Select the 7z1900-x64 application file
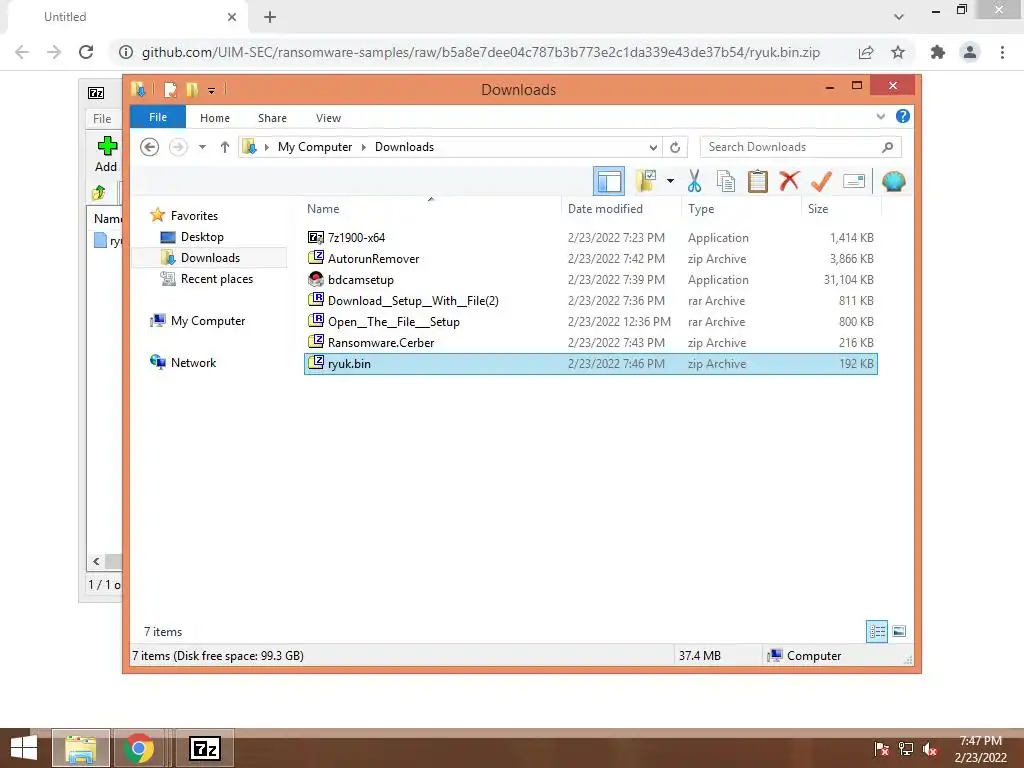The image size is (1024, 768). pyautogui.click(x=590, y=238)
